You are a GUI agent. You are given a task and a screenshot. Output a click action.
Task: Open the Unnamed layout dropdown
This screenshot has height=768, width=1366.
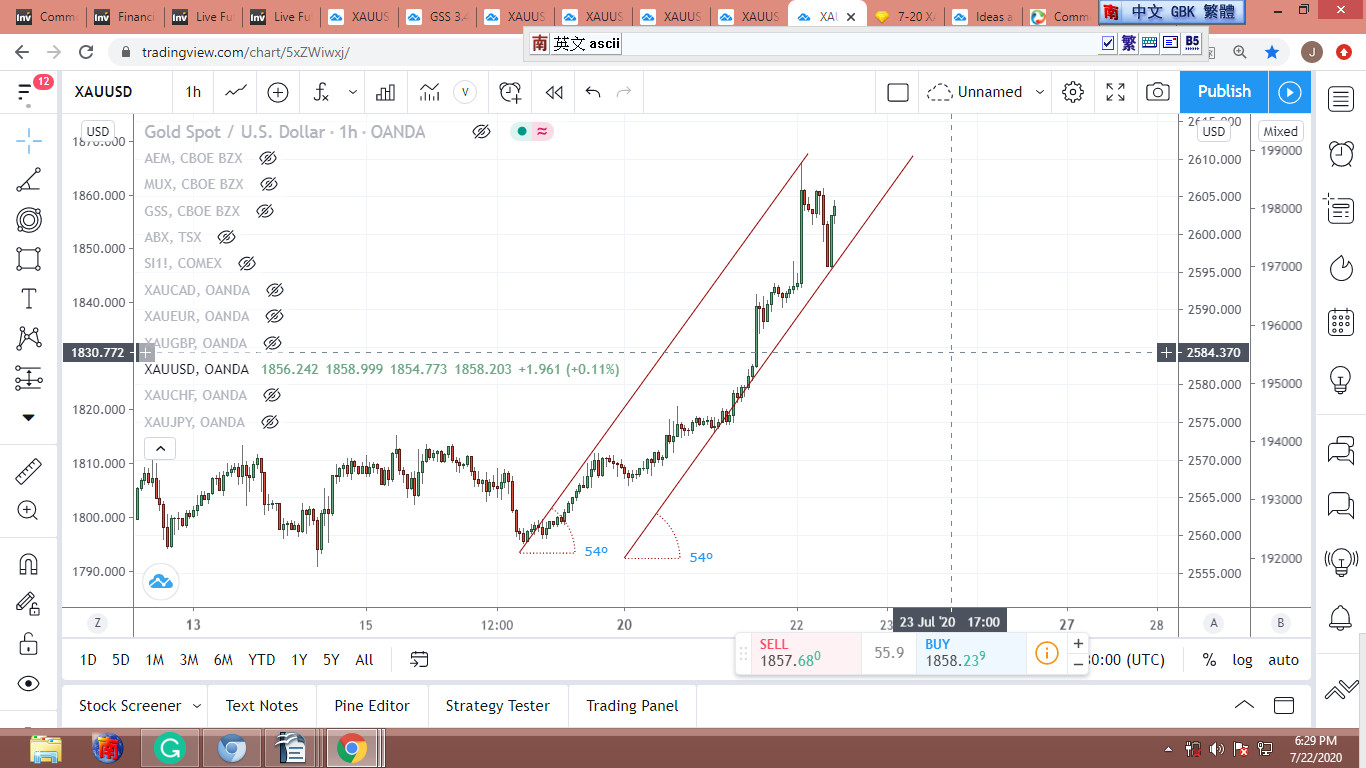986,92
